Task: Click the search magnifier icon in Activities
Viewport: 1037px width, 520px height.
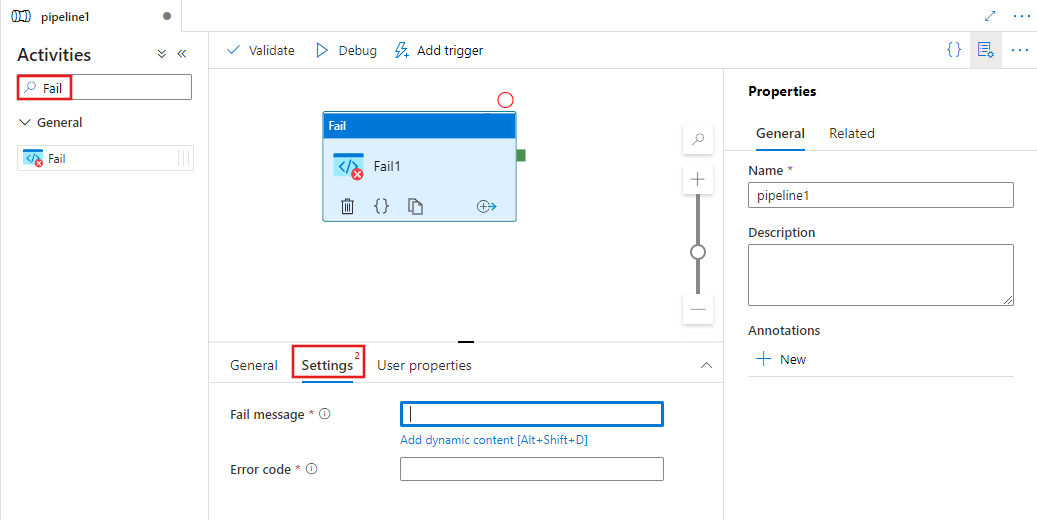Action: [x=30, y=87]
